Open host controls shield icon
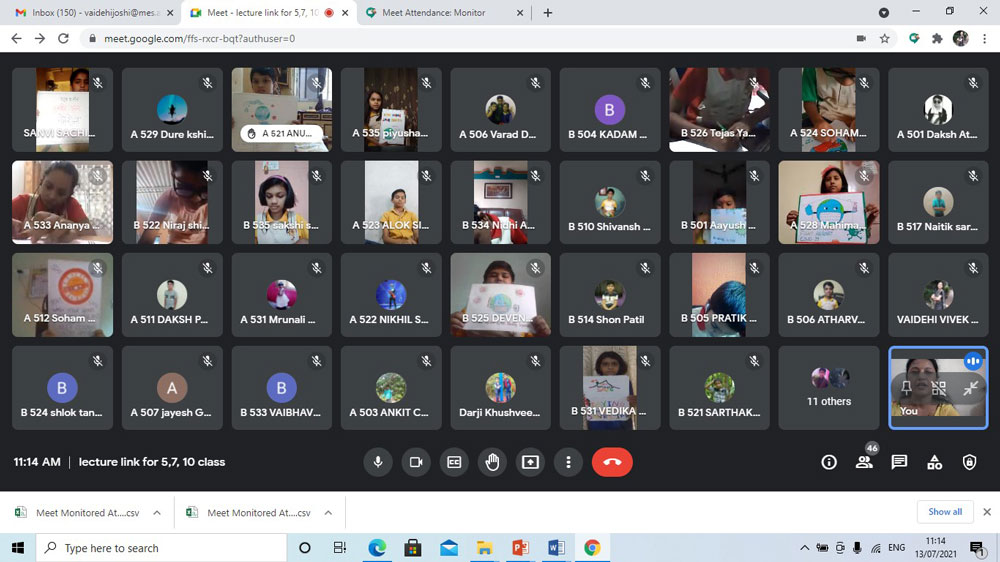1000x562 pixels. click(x=969, y=462)
